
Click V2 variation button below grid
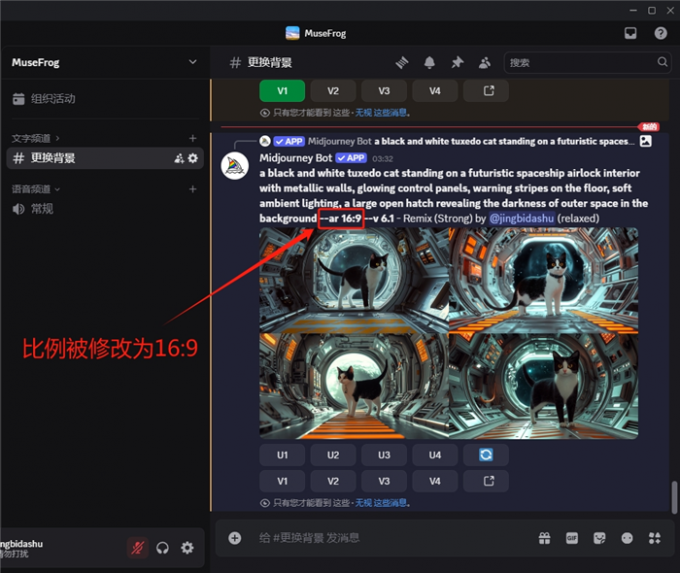click(333, 481)
